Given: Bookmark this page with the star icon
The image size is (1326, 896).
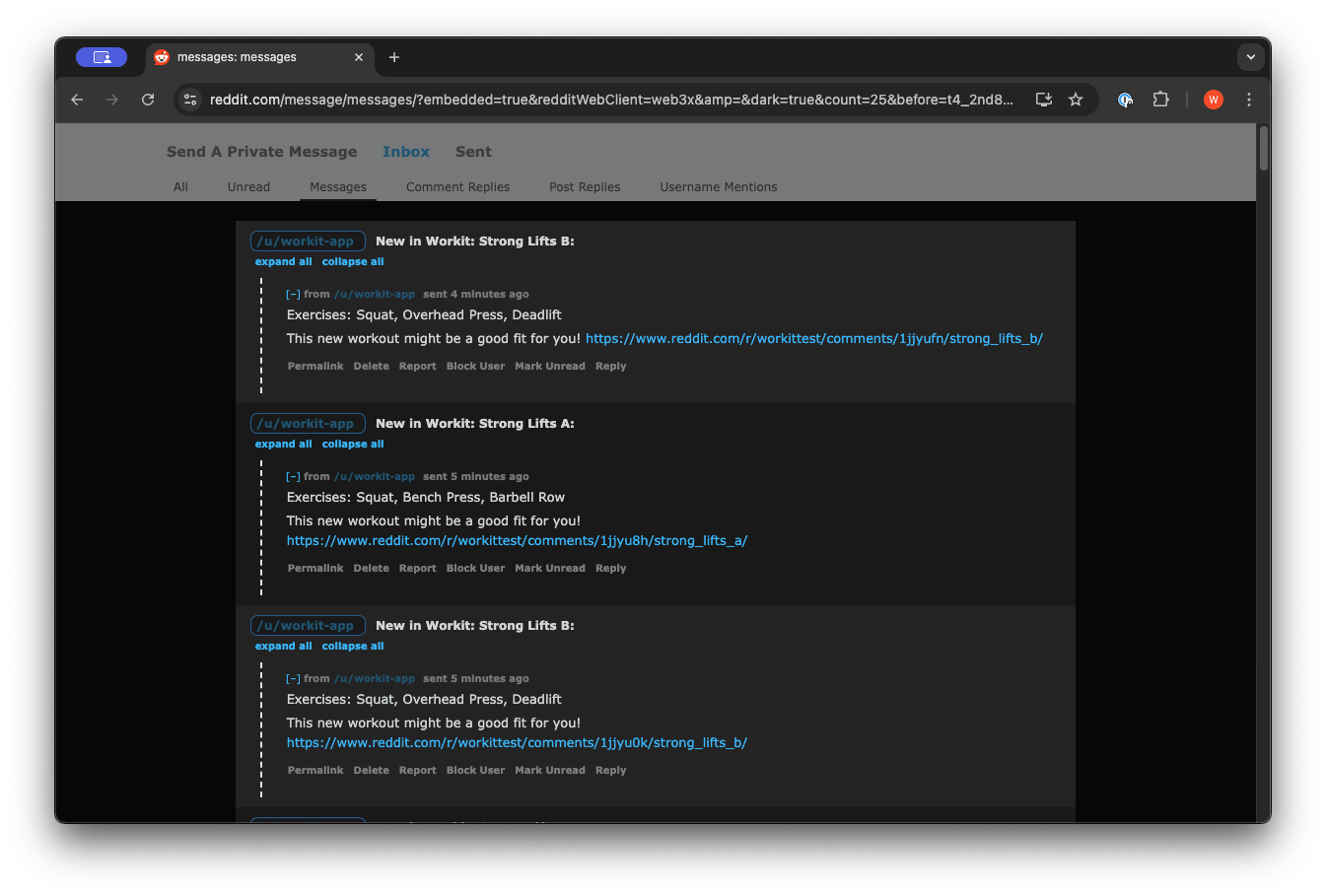Looking at the screenshot, I should [x=1076, y=100].
